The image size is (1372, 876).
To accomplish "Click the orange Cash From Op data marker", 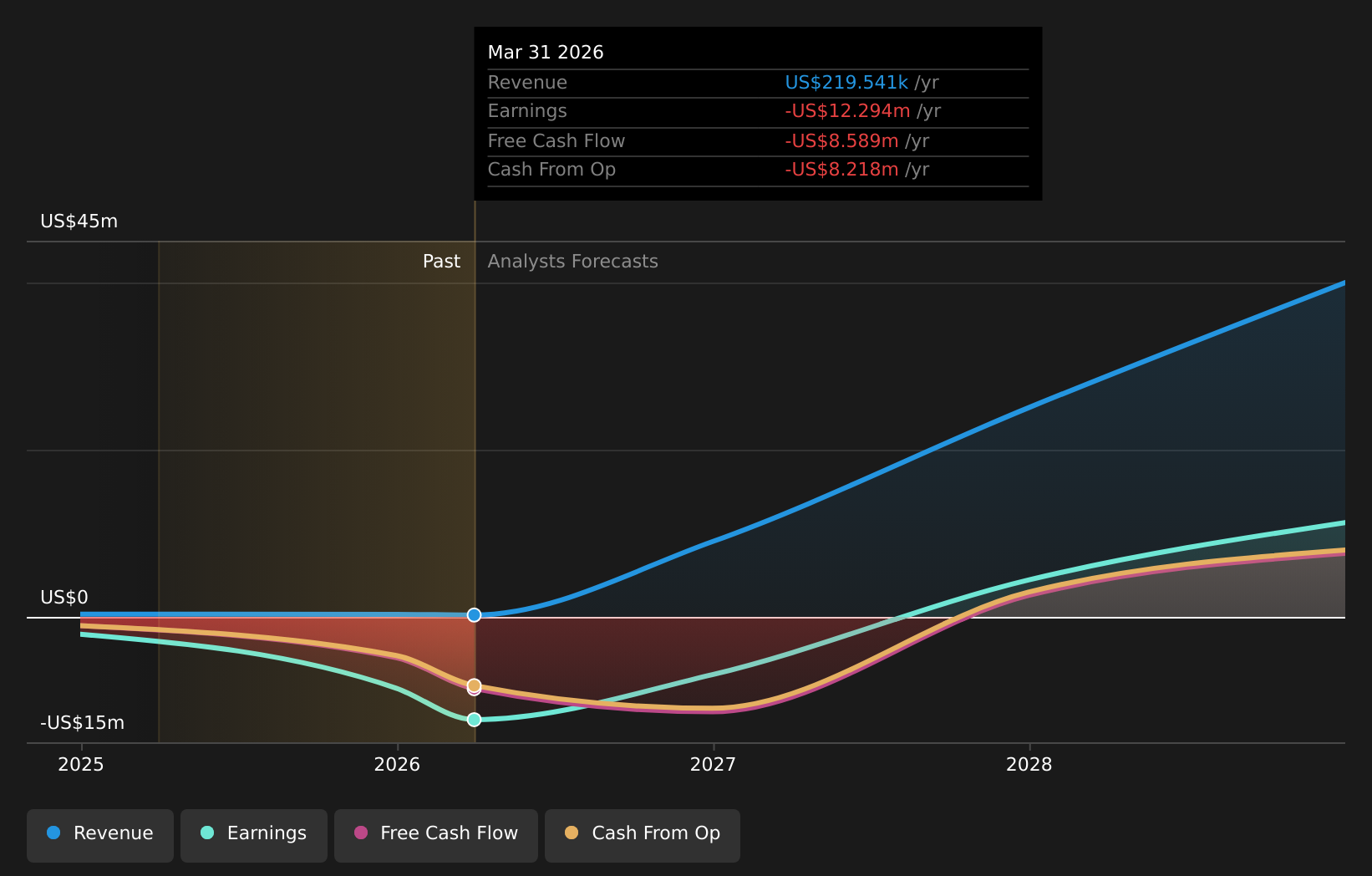I will pyautogui.click(x=474, y=685).
